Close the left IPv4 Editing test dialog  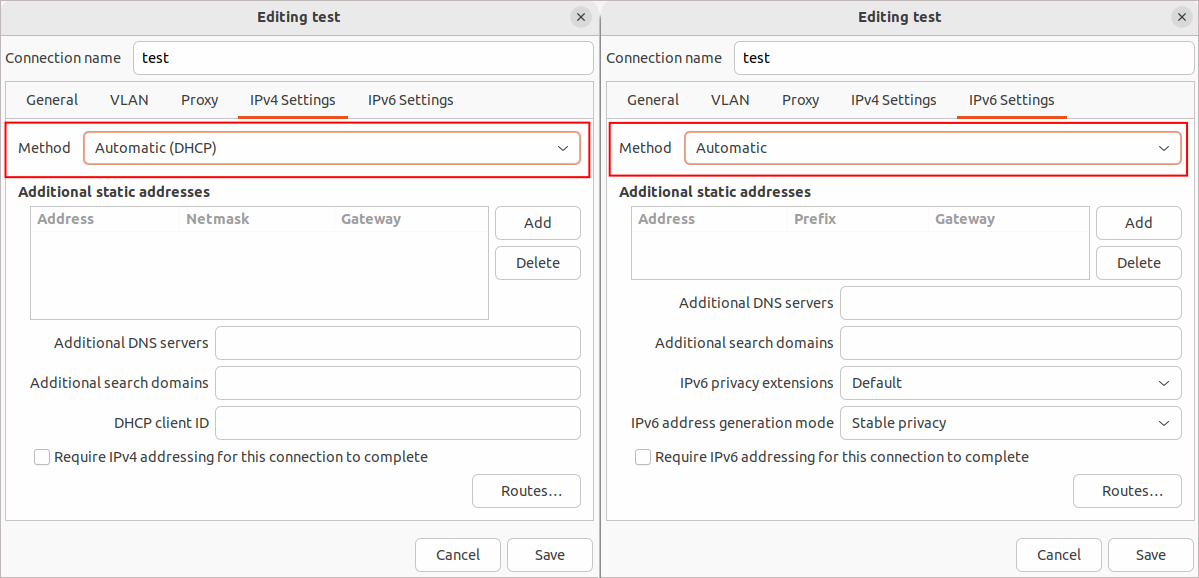pos(580,17)
